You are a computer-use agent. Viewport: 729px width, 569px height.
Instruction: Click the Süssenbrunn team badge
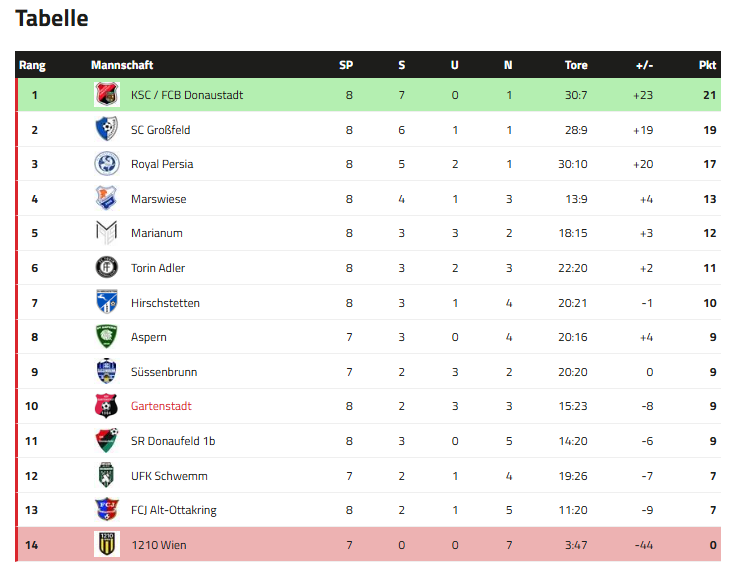[x=106, y=372]
